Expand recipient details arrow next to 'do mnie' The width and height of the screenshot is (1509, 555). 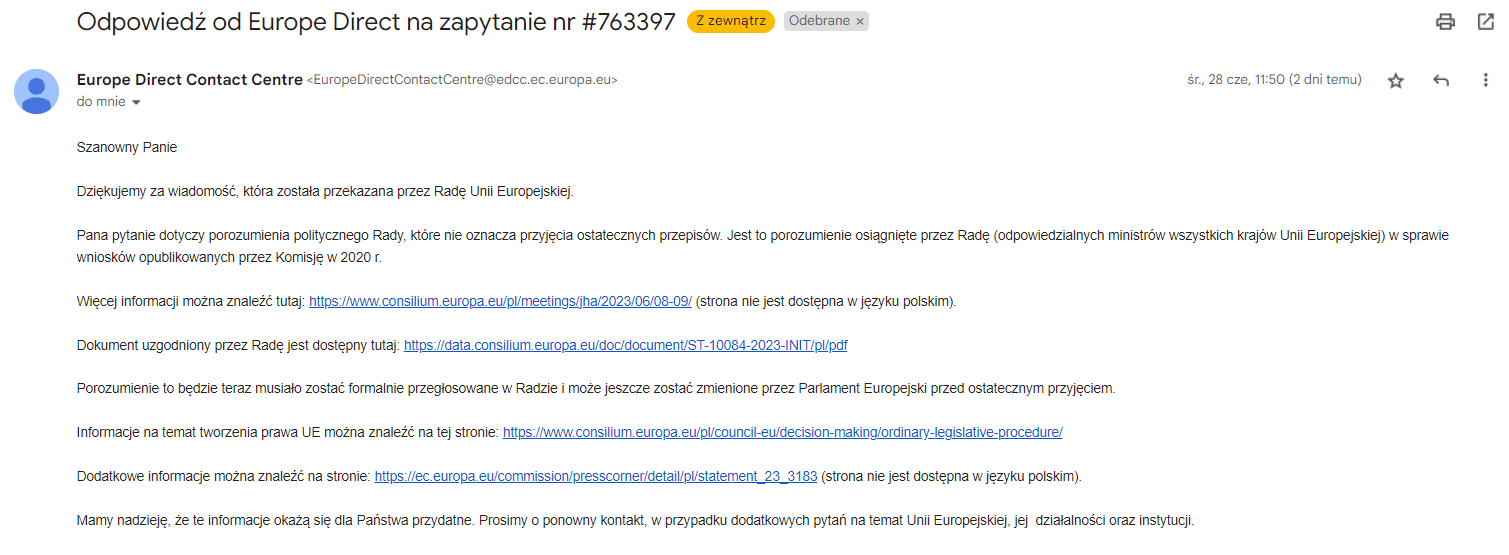[136, 102]
